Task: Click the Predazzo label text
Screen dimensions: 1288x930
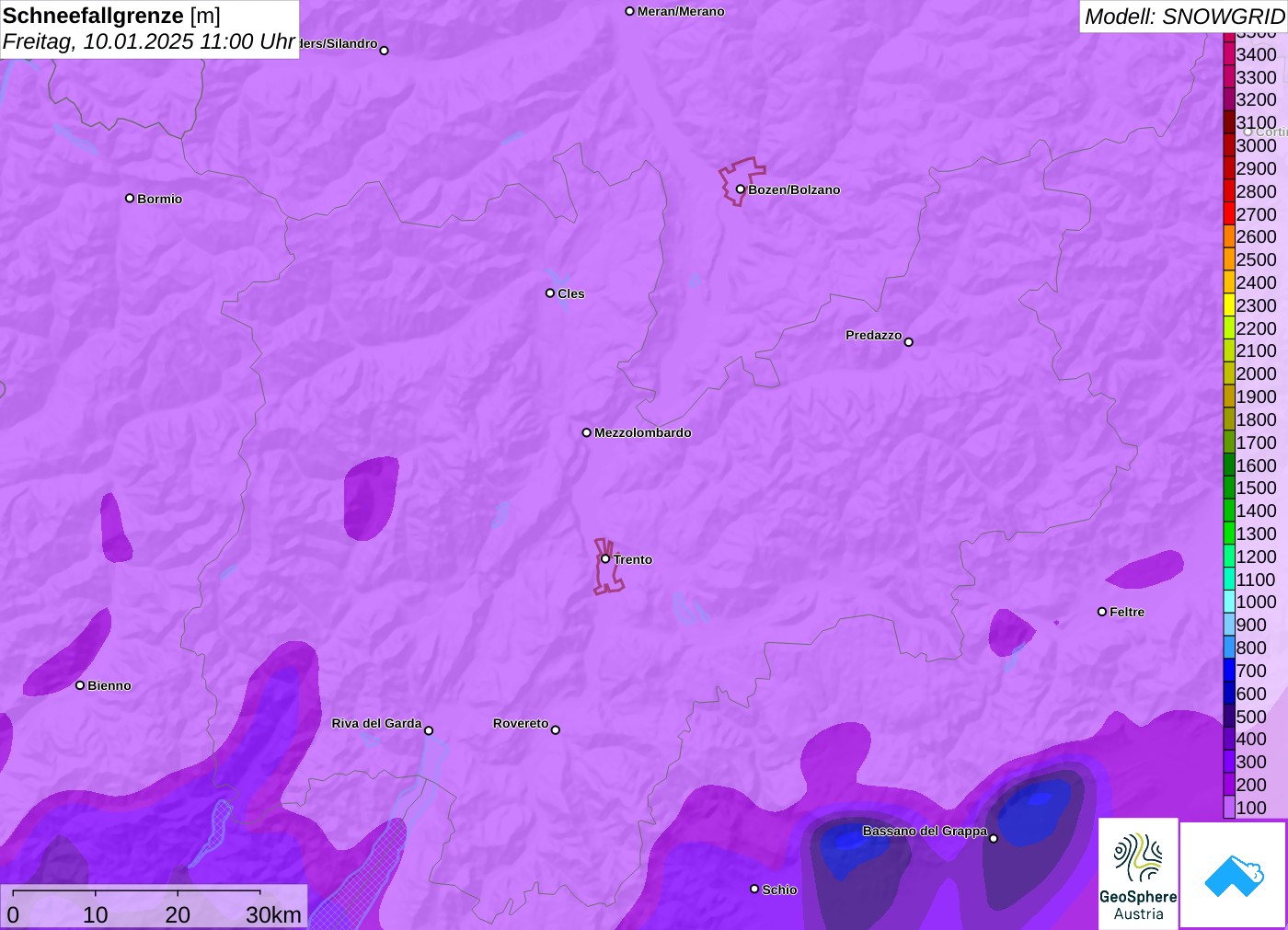Action: [x=873, y=335]
